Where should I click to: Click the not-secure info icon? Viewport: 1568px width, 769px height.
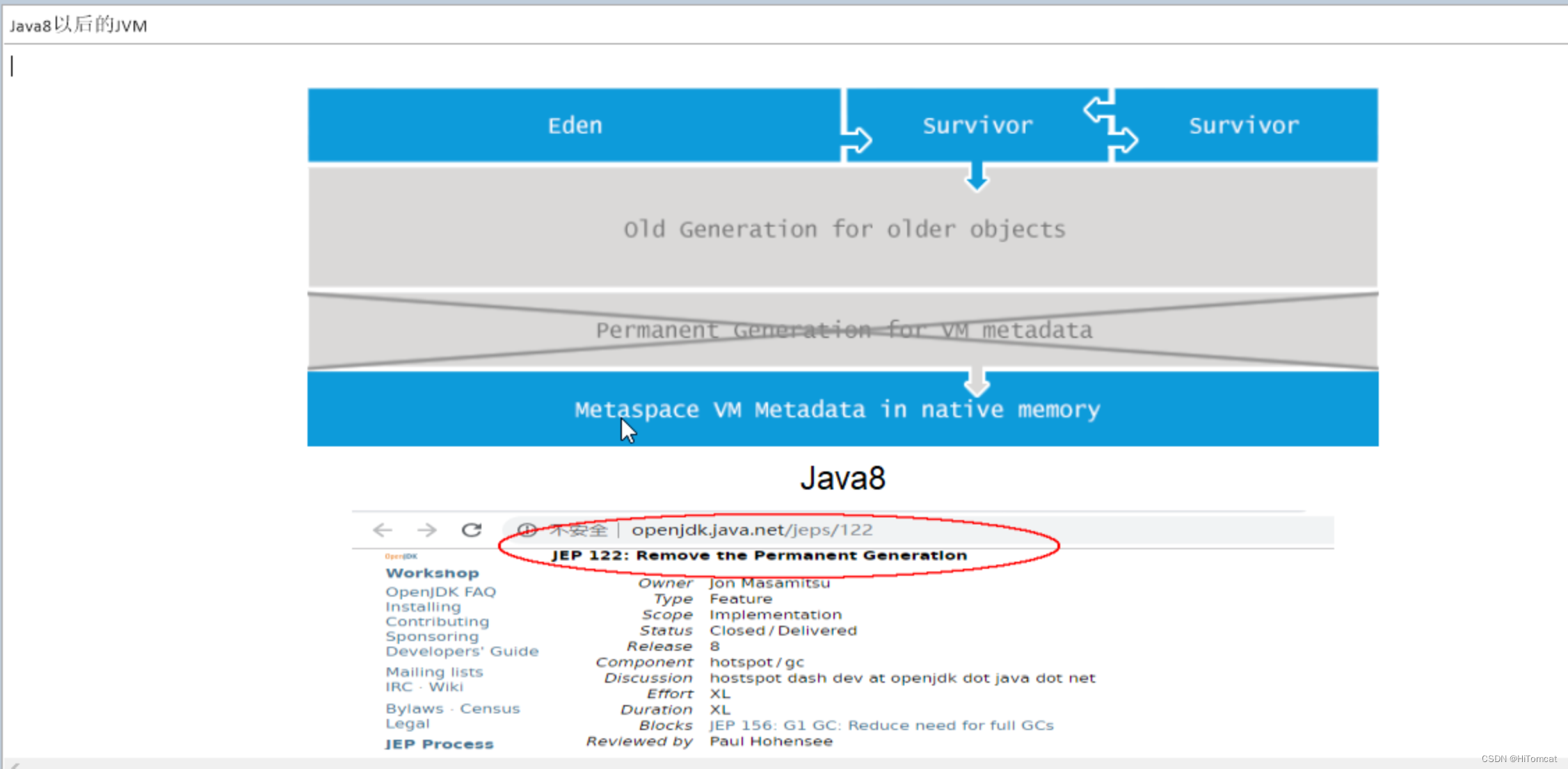527,531
